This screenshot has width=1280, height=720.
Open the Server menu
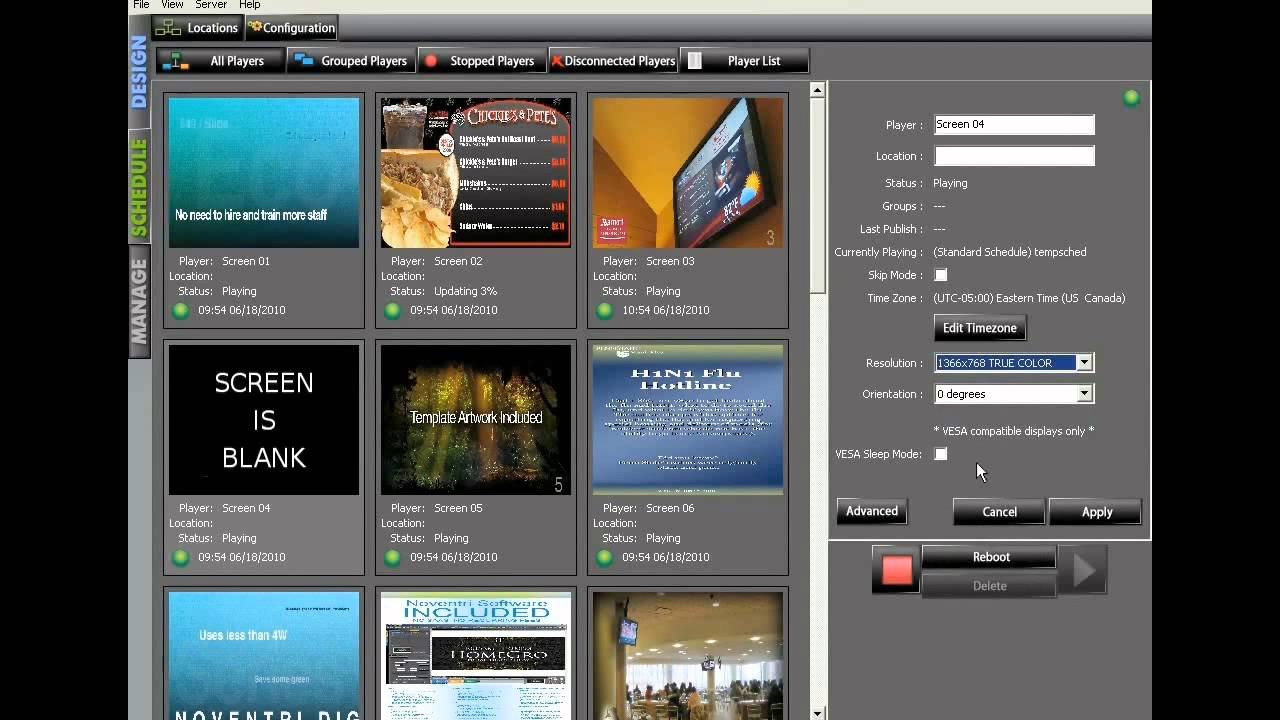(x=211, y=5)
